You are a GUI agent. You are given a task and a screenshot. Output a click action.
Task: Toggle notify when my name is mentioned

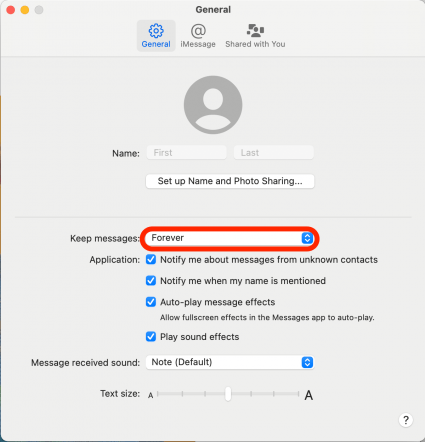(151, 281)
